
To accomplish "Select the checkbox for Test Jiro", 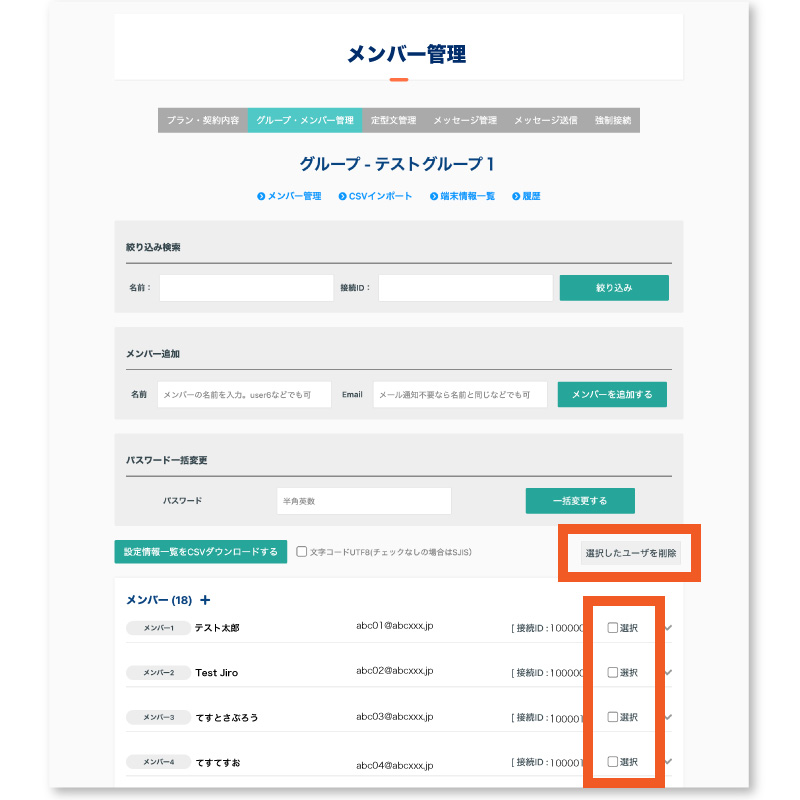I will [613, 672].
